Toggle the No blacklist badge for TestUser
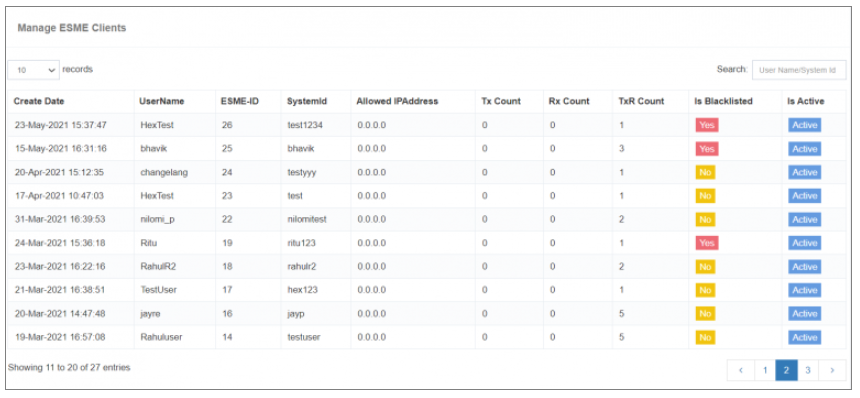 [x=705, y=290]
